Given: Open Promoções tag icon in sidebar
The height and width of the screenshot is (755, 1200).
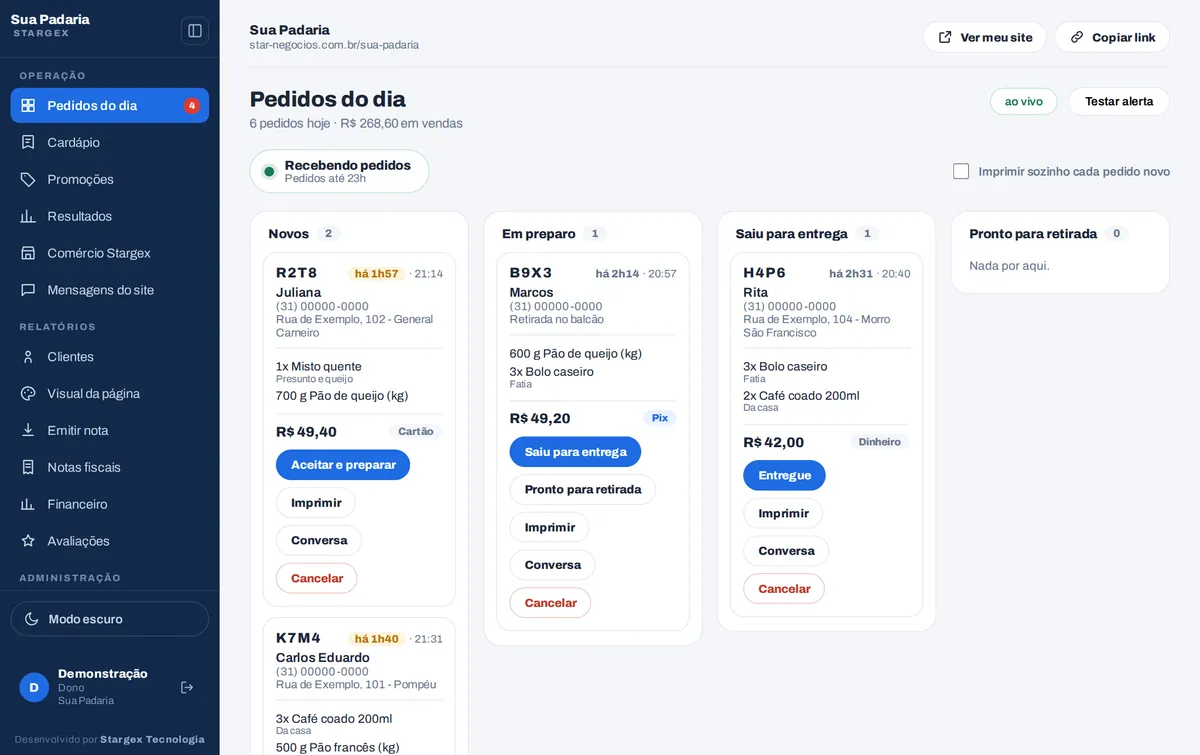Looking at the screenshot, I should 28,179.
